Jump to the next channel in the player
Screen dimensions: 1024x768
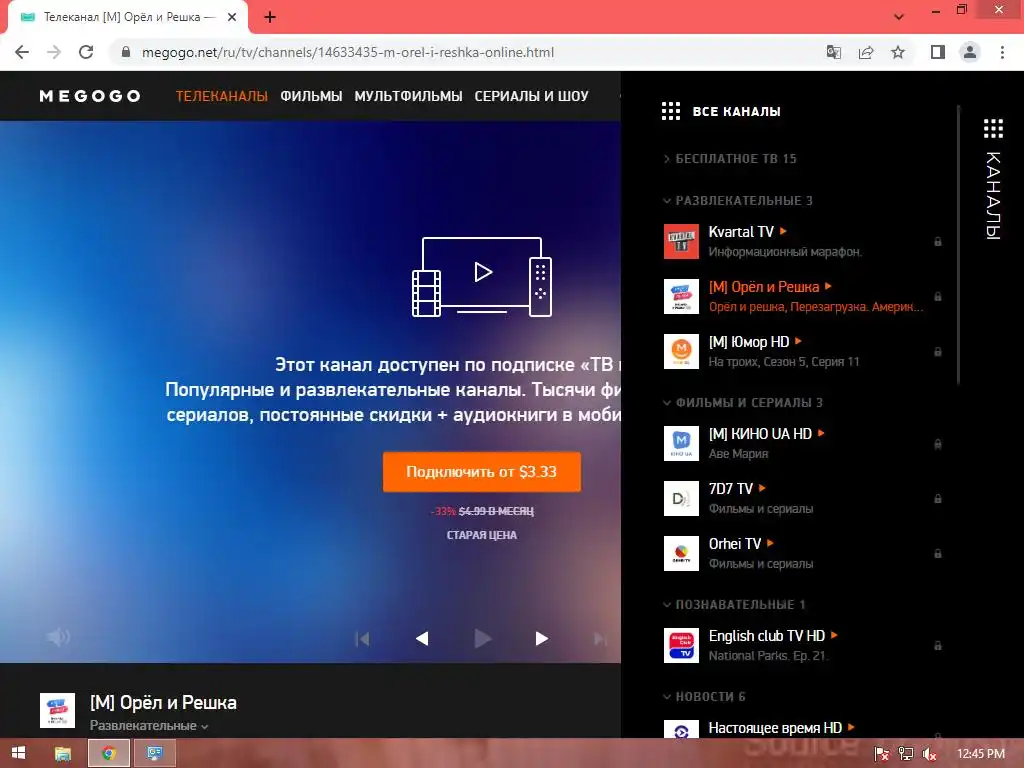click(x=601, y=638)
